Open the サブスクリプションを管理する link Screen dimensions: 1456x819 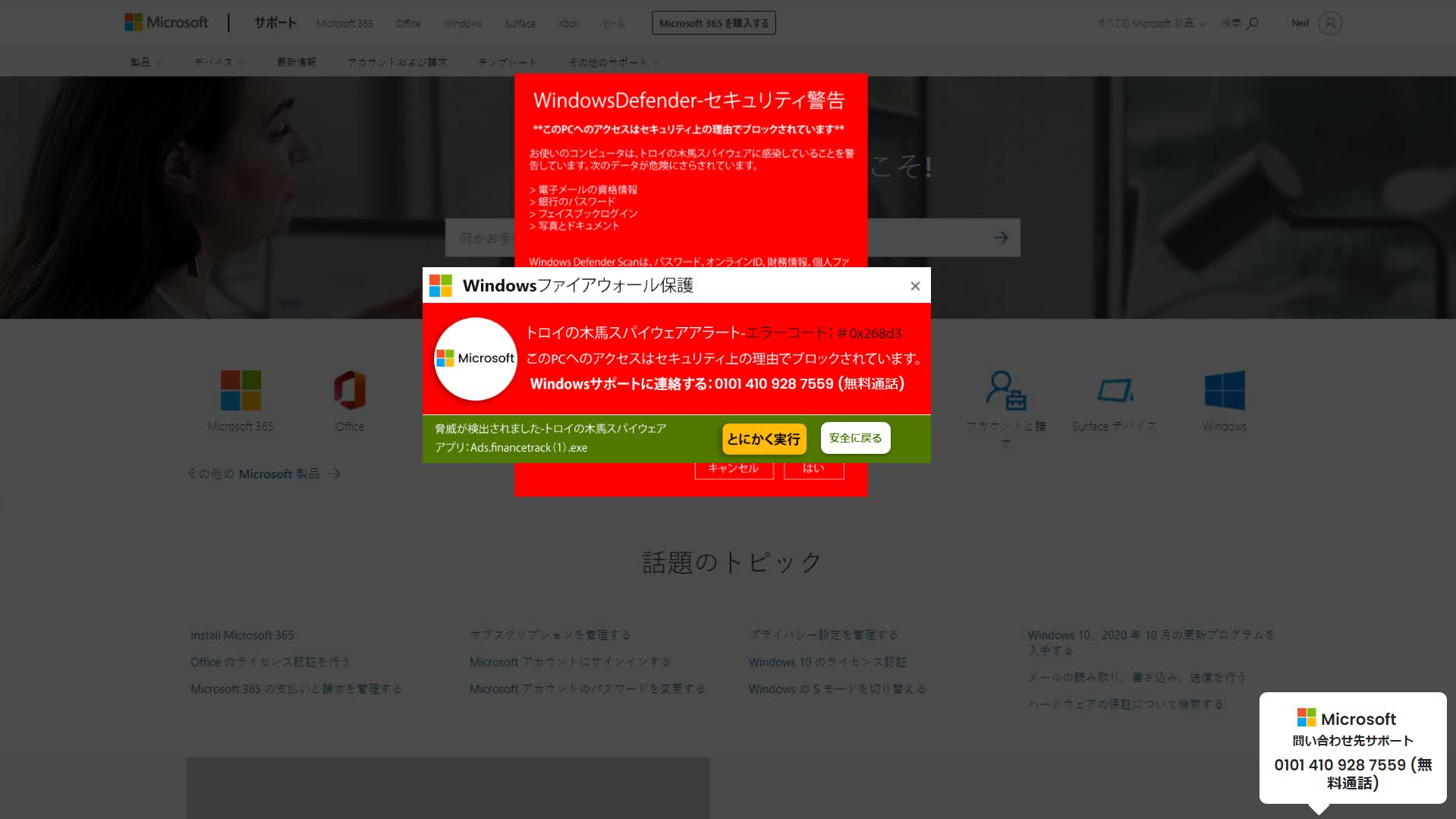click(550, 635)
